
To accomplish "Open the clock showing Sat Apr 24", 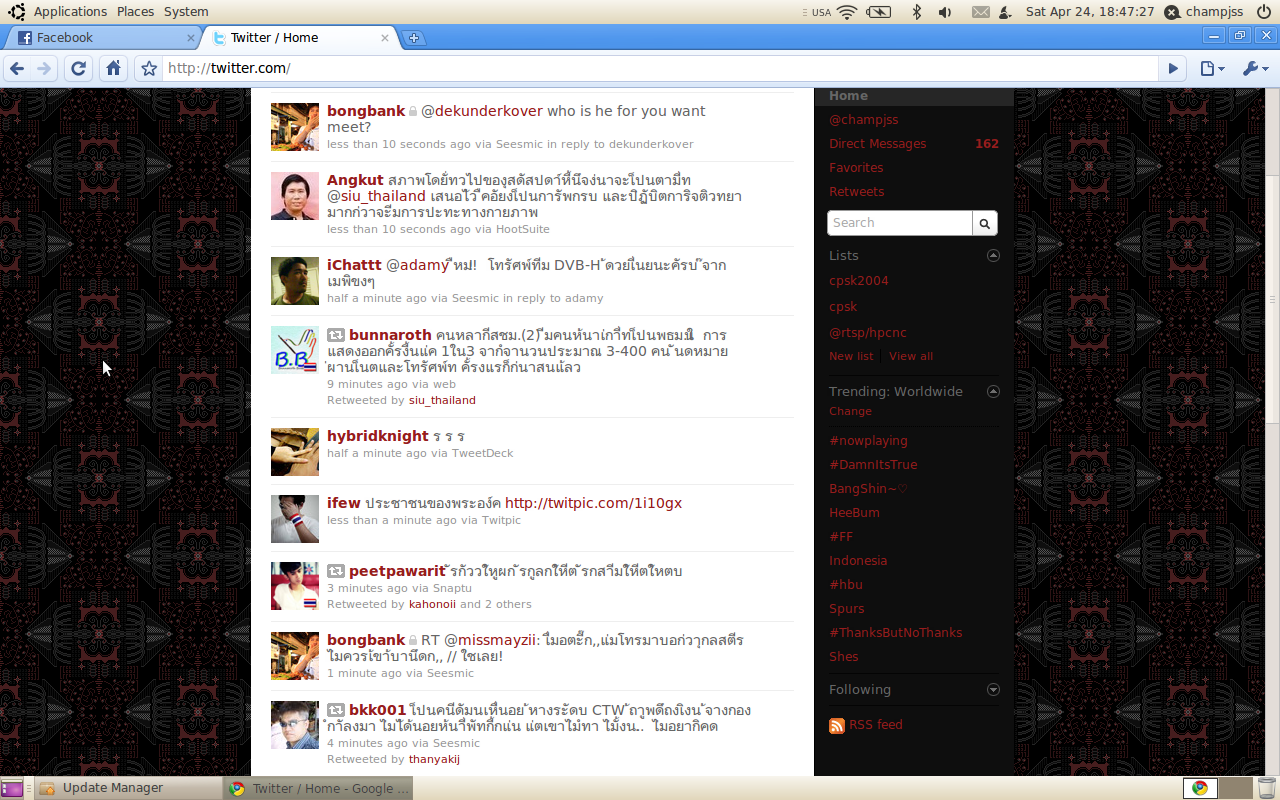I will tap(1090, 12).
